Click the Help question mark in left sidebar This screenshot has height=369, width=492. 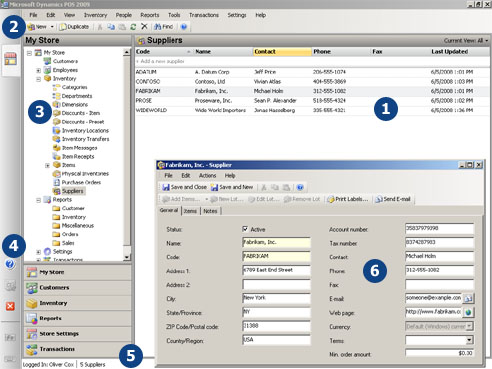pyautogui.click(x=10, y=264)
